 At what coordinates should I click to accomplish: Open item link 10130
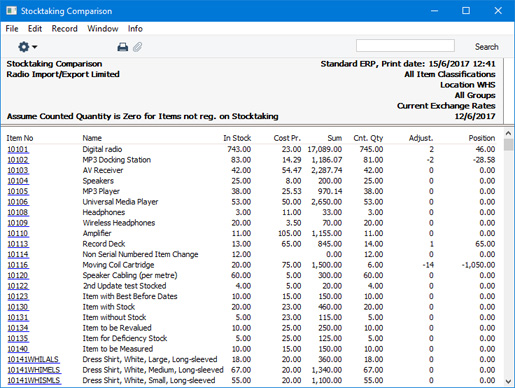[x=18, y=307]
